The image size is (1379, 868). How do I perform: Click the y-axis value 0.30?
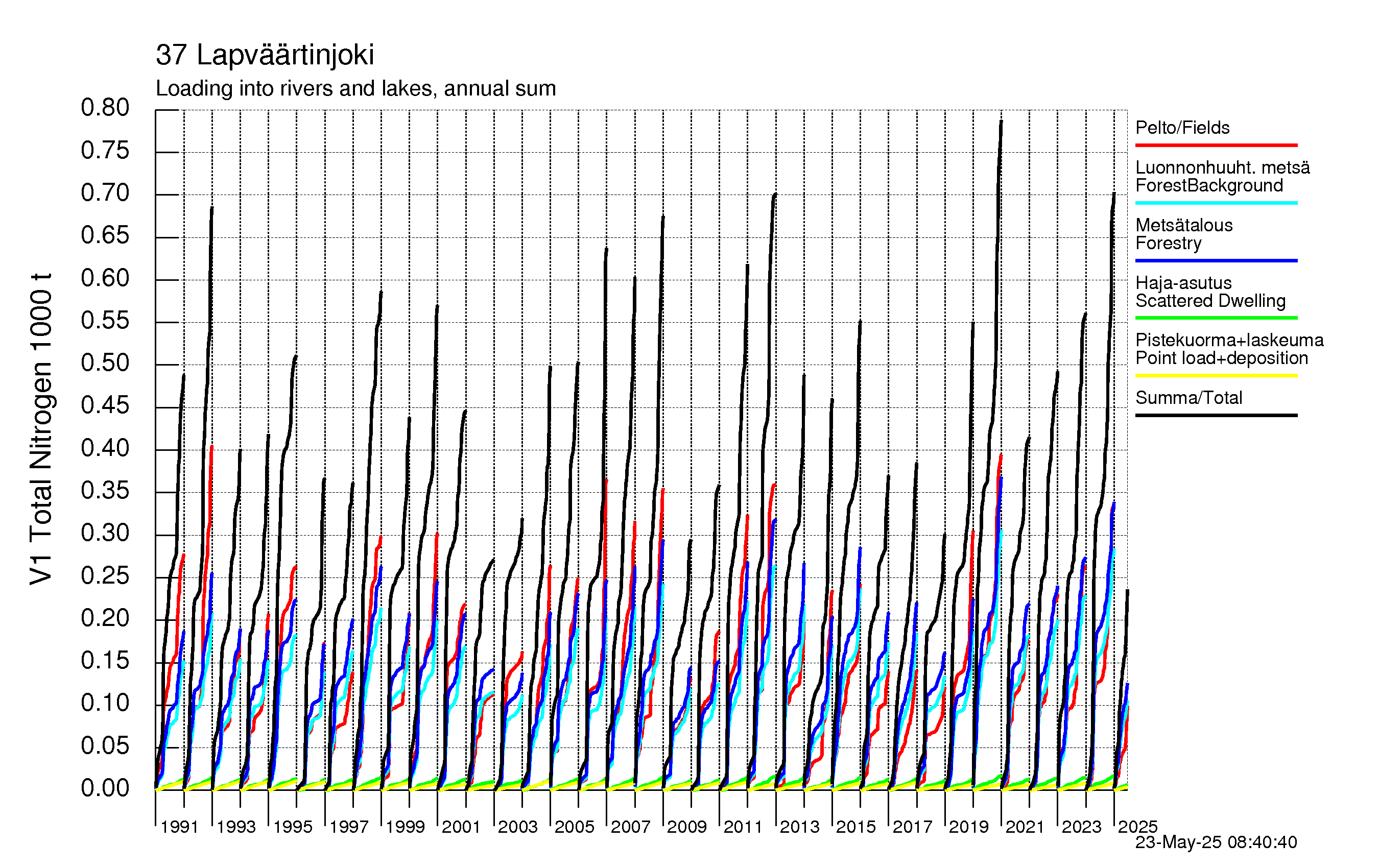105,533
